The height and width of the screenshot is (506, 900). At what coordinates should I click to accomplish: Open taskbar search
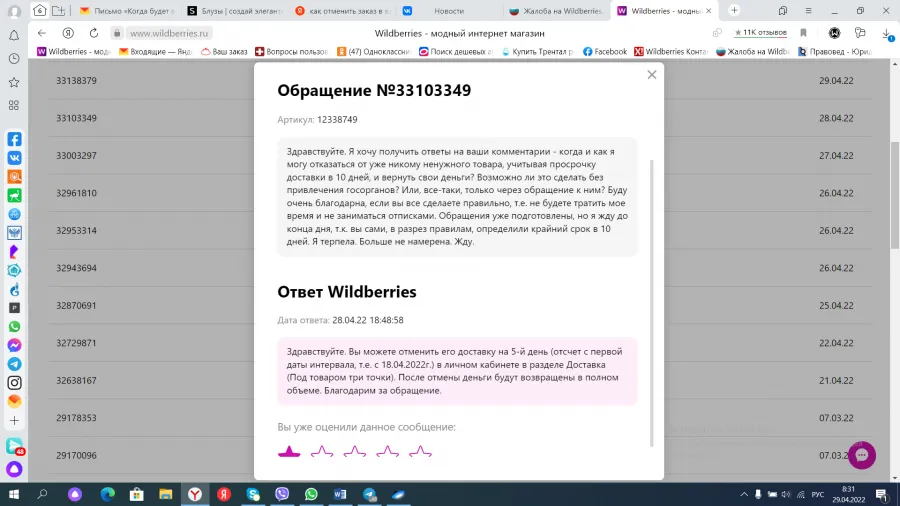click(42, 494)
